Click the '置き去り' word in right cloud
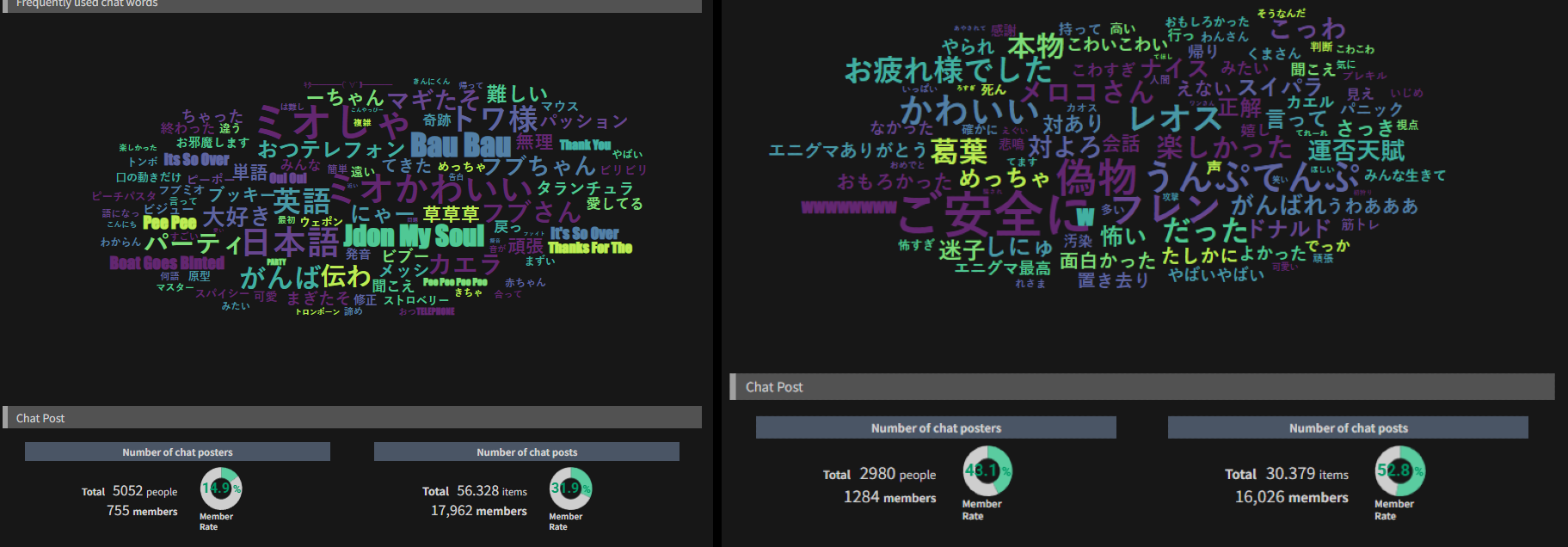The width and height of the screenshot is (1568, 547). point(1114,280)
